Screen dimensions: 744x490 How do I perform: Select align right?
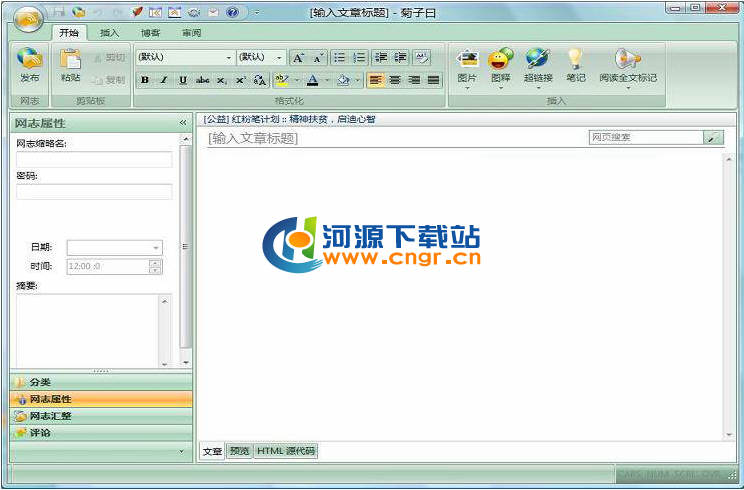414,80
